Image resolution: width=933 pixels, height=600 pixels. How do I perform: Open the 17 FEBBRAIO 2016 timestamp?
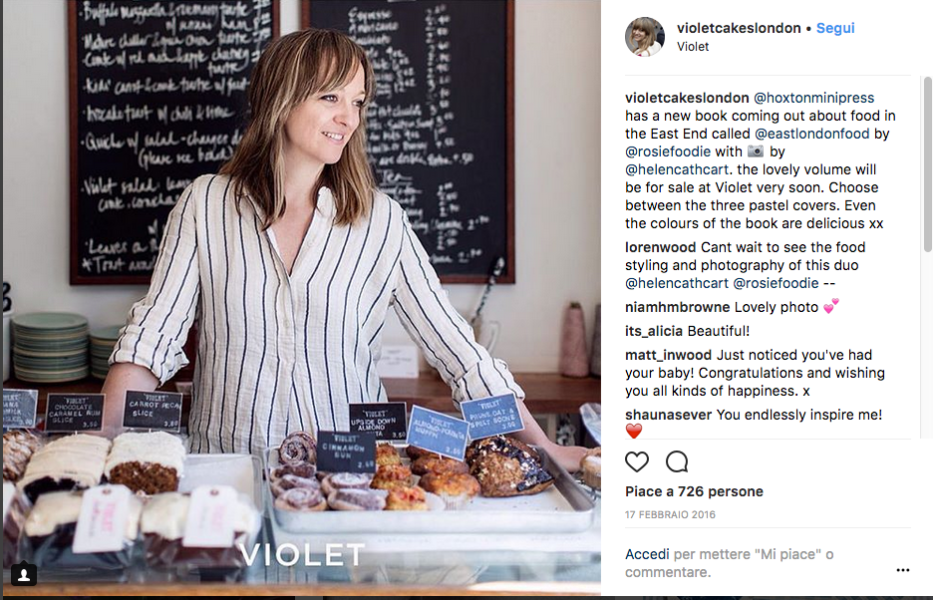[670, 514]
